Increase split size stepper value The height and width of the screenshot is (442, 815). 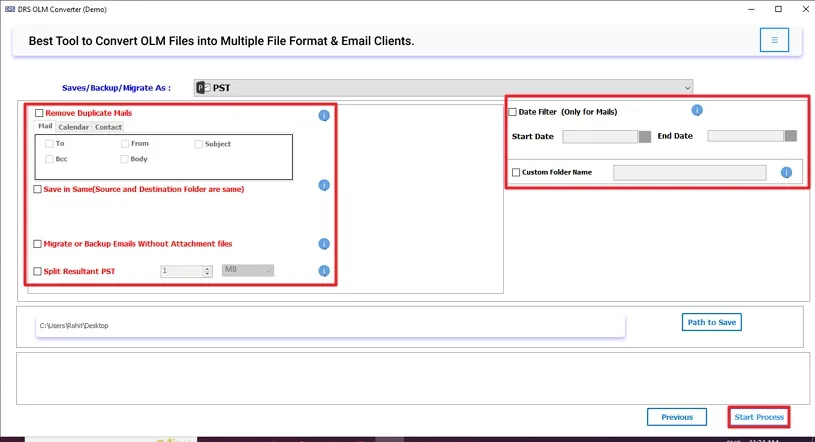click(207, 268)
